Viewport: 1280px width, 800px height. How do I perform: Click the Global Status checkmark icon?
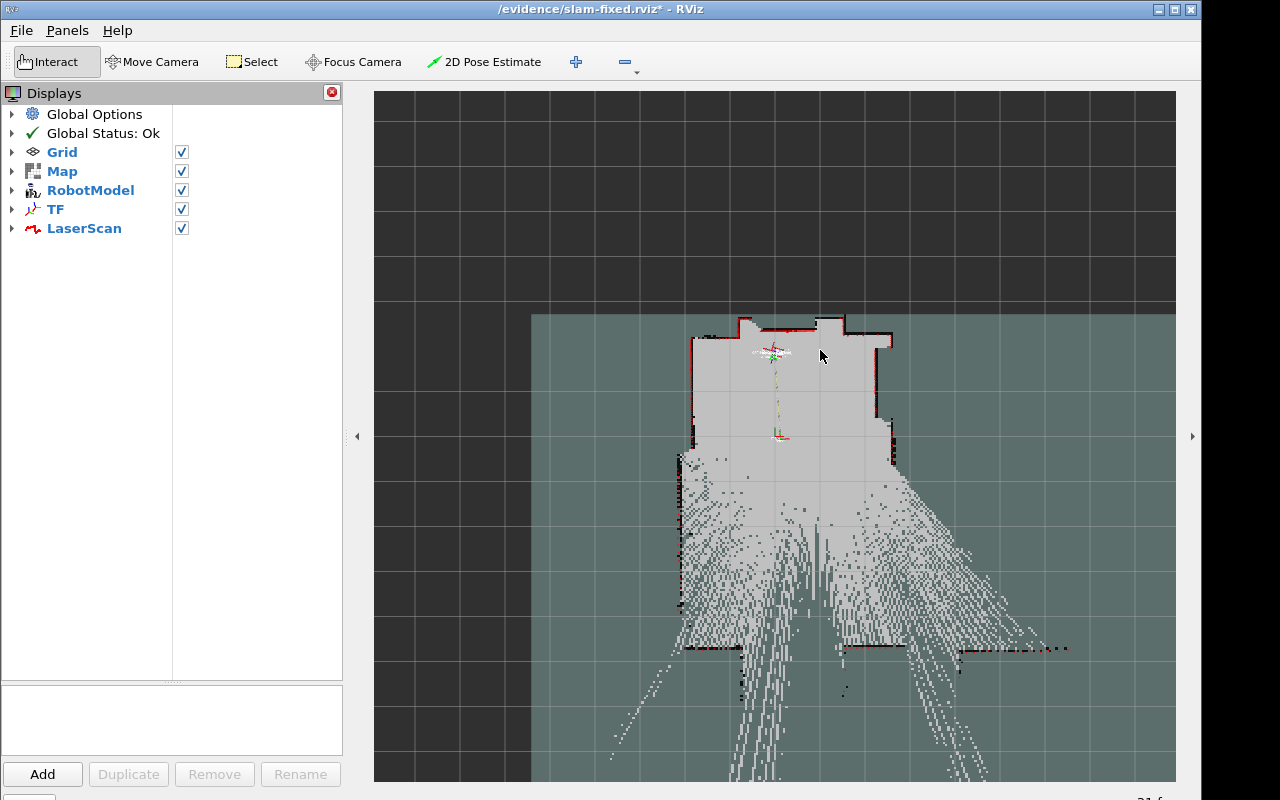32,133
